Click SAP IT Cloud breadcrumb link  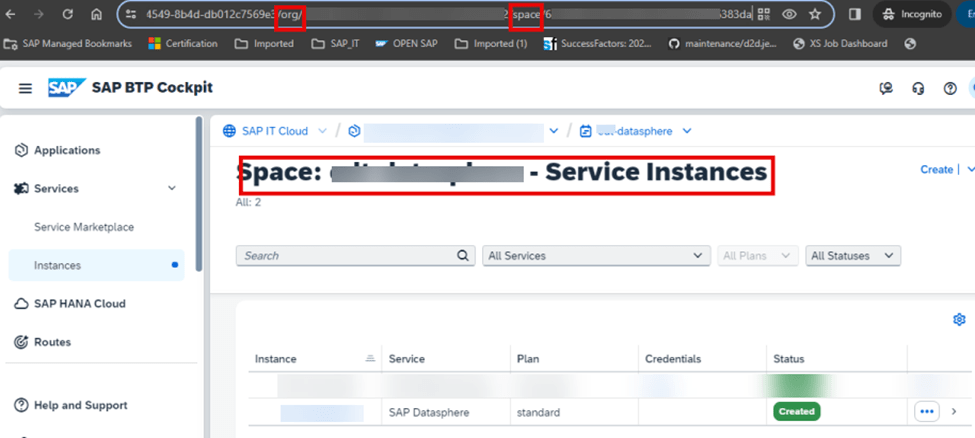click(x=275, y=131)
